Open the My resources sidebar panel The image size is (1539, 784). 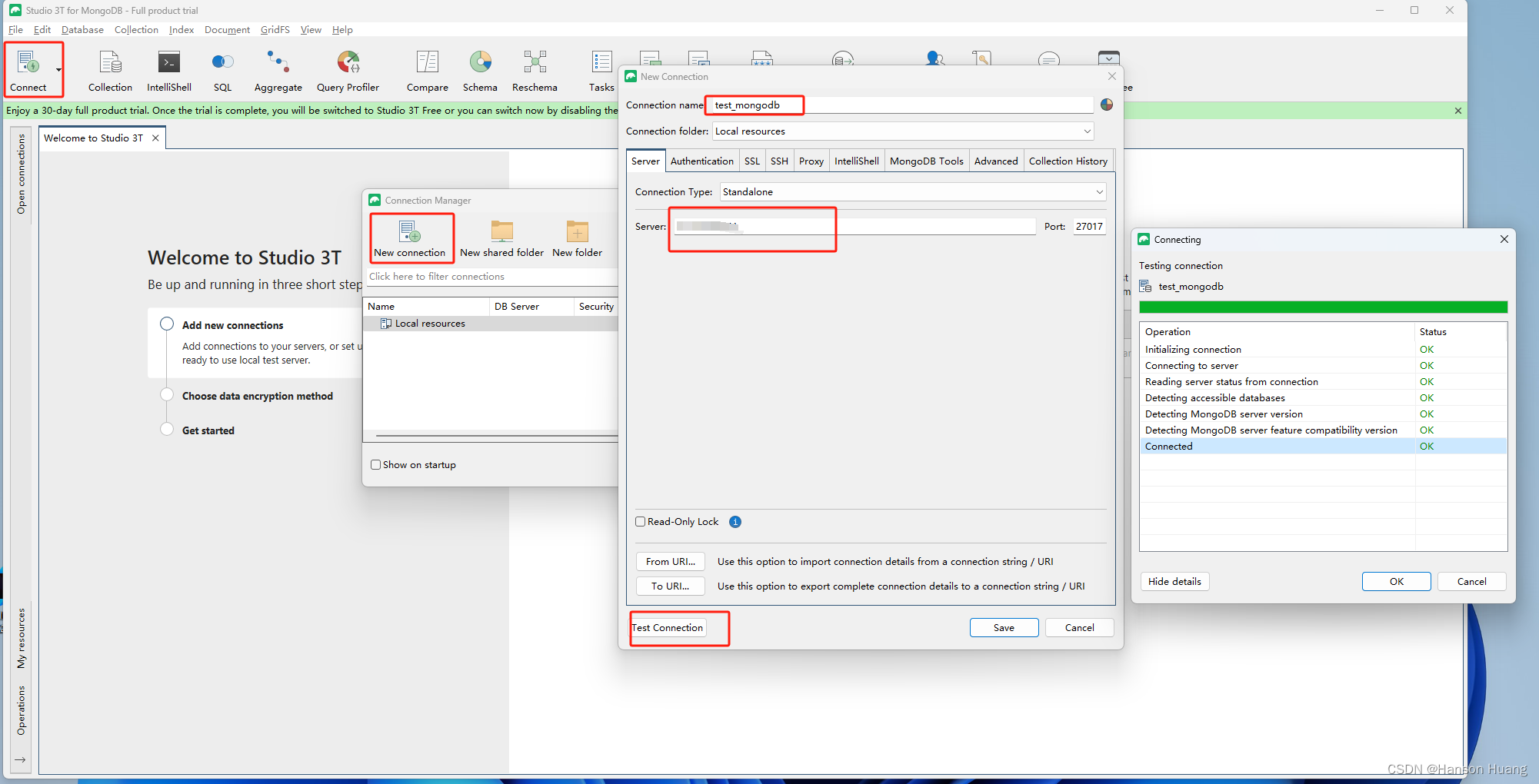pos(21,638)
